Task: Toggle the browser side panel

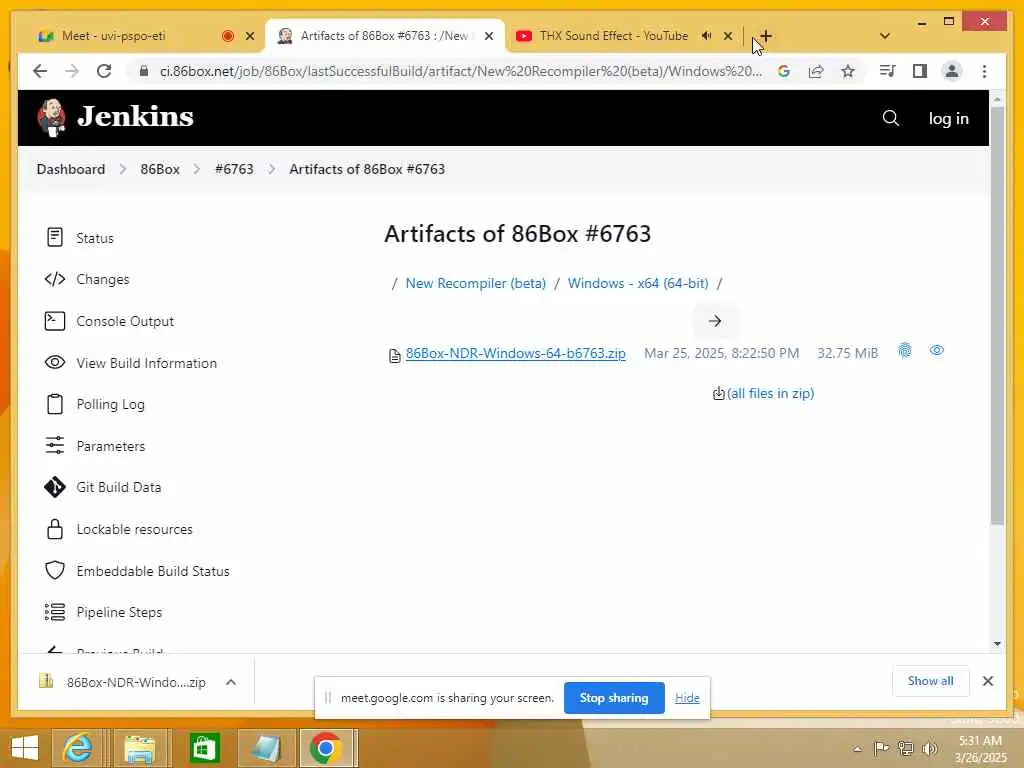Action: tap(920, 71)
